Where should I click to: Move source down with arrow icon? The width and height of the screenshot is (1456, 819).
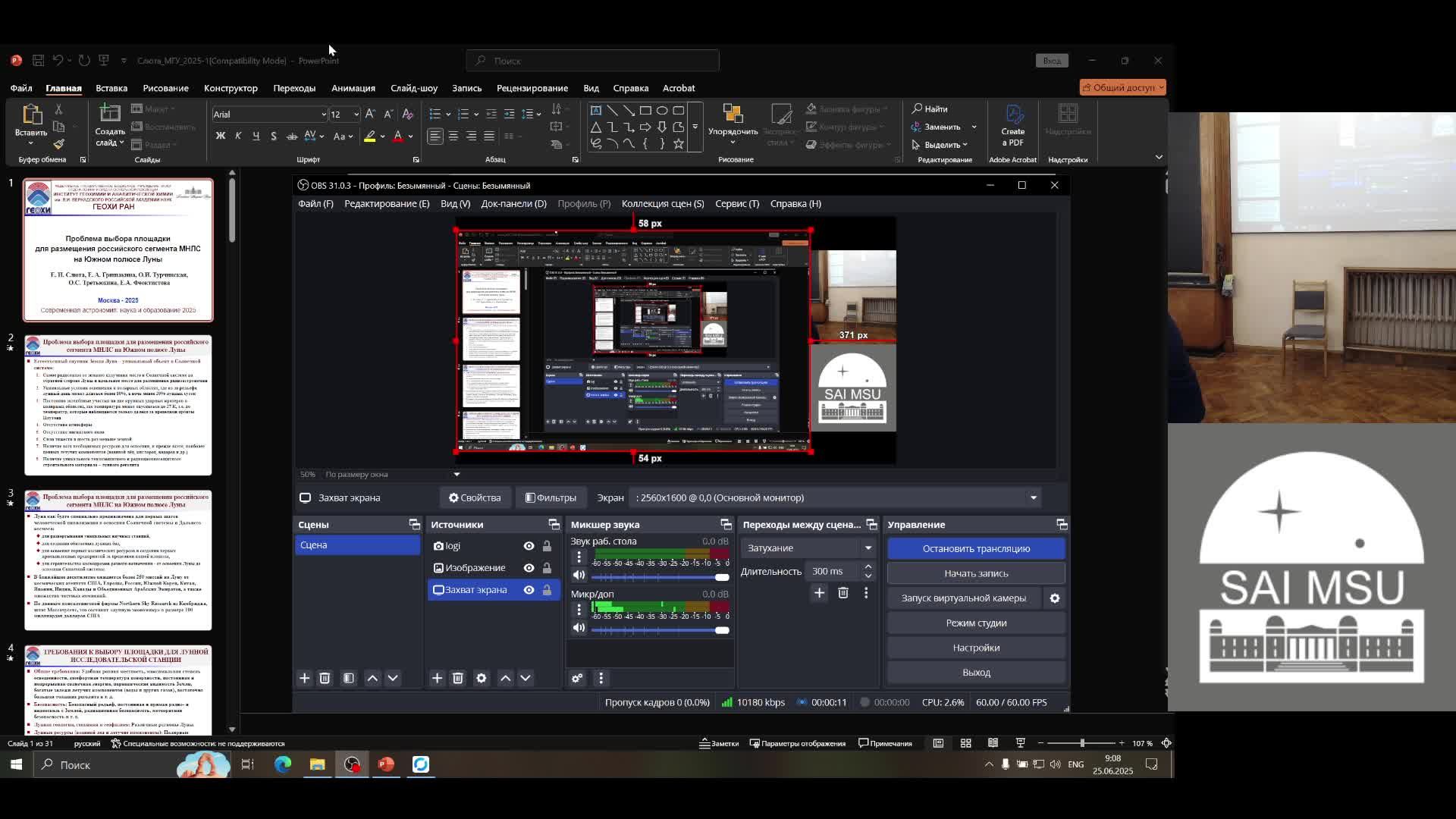tap(526, 678)
